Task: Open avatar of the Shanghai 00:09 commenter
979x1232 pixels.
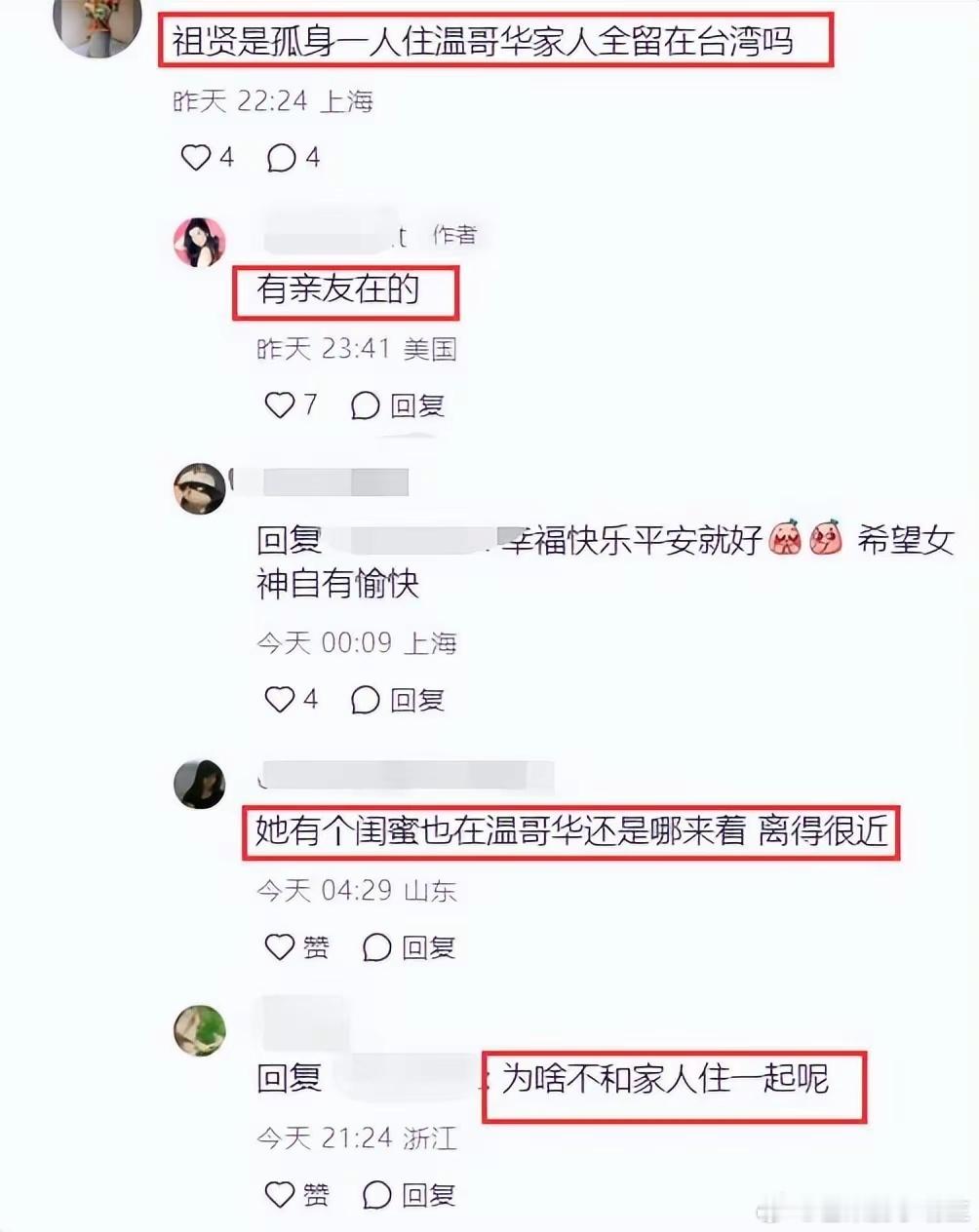Action: (x=200, y=488)
